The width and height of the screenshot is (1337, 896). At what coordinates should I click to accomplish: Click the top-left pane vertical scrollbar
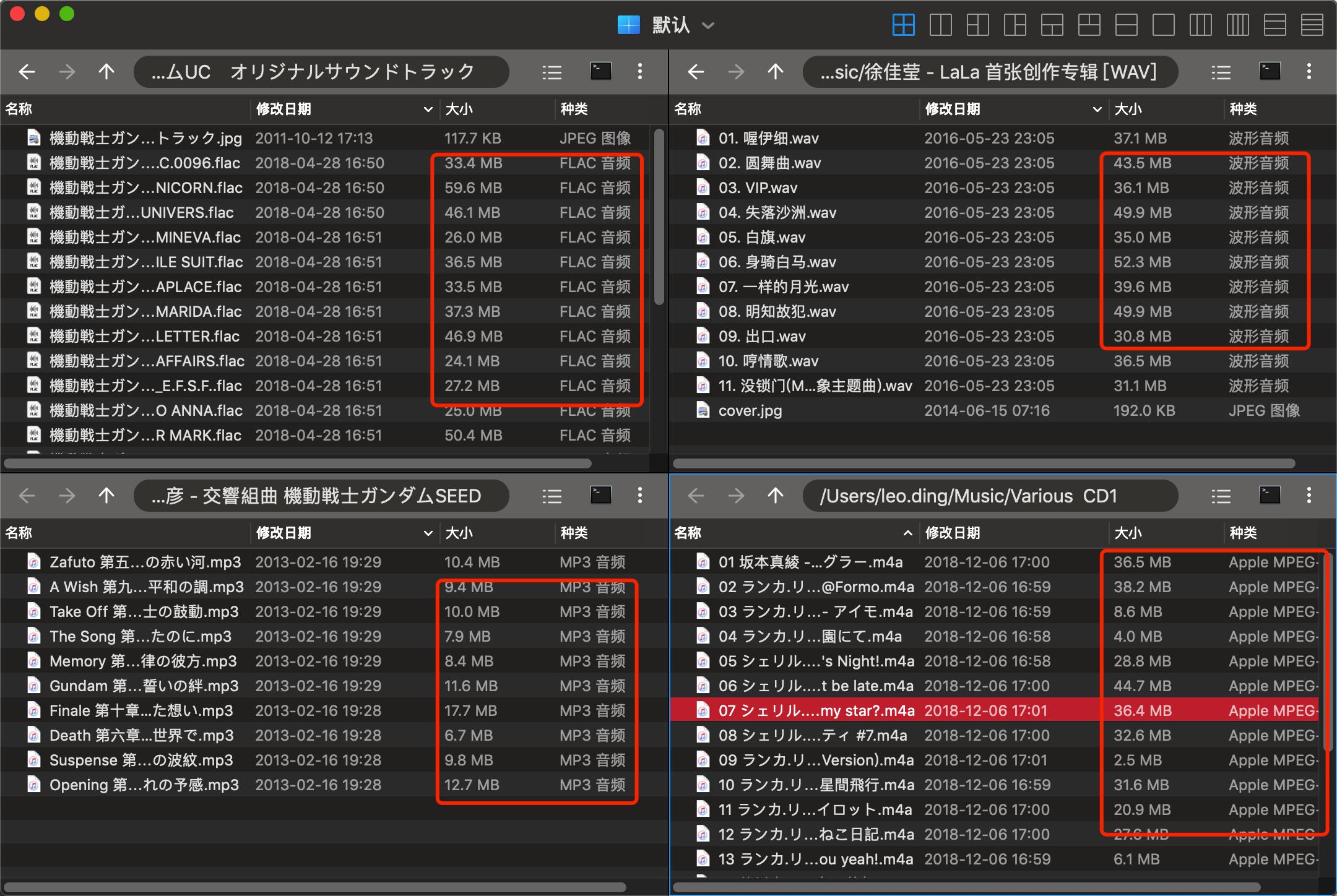(659, 217)
